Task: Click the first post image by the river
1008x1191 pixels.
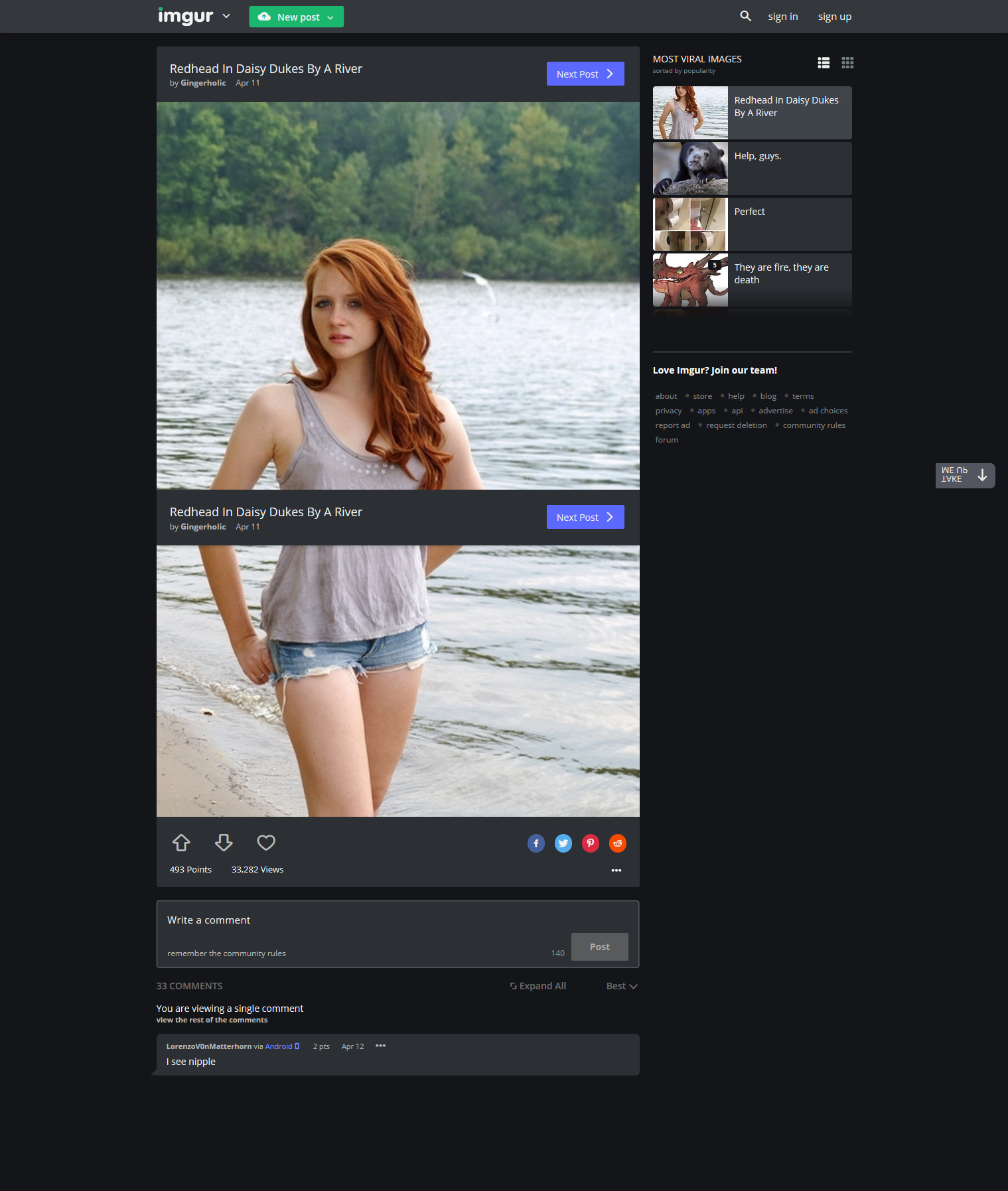Action: tap(398, 296)
